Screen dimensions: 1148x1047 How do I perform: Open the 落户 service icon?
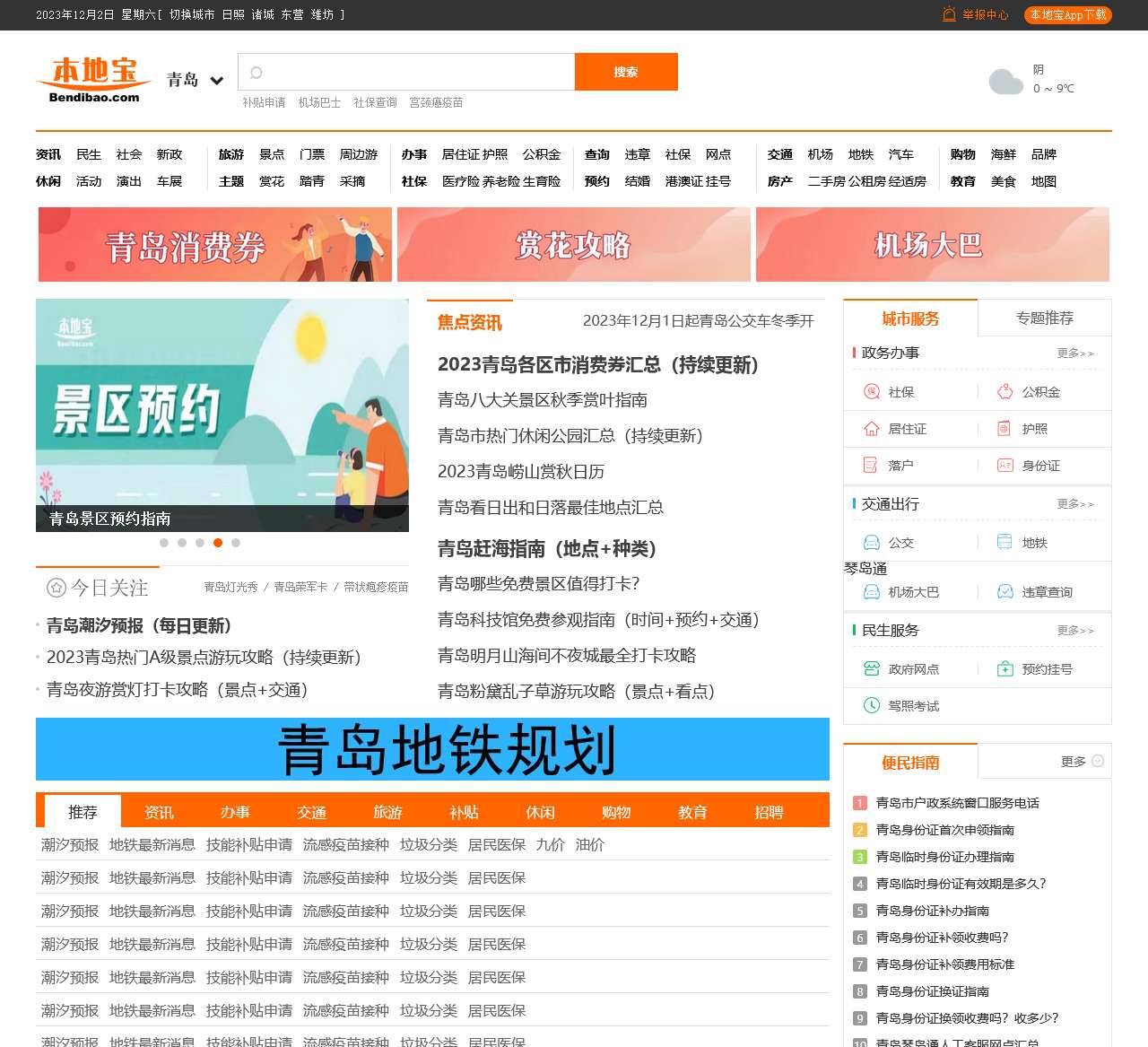(871, 466)
